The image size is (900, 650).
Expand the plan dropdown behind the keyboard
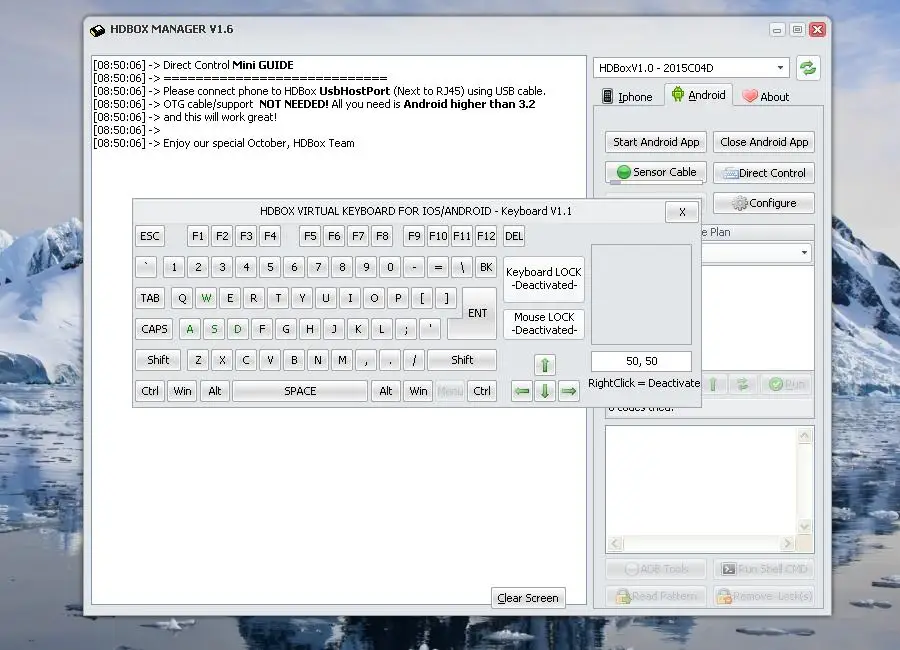pos(804,253)
